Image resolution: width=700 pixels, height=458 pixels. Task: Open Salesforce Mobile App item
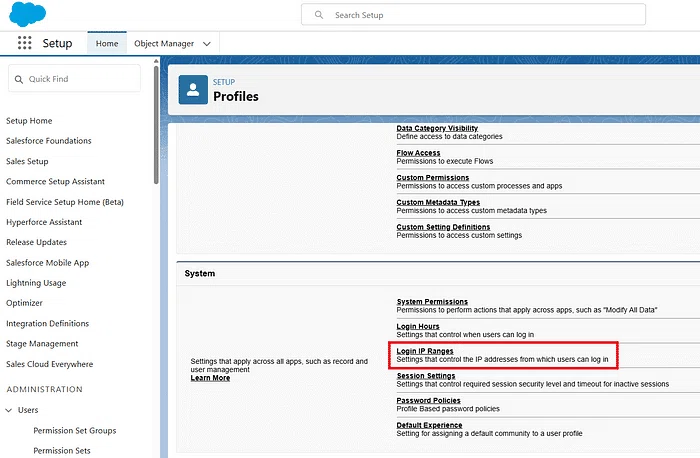click(48, 262)
